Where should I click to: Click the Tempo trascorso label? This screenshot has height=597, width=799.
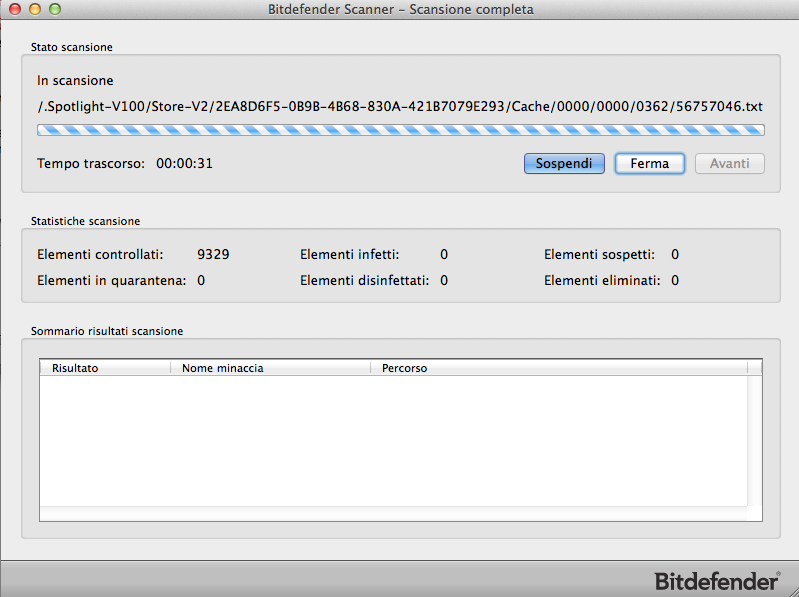tap(91, 164)
